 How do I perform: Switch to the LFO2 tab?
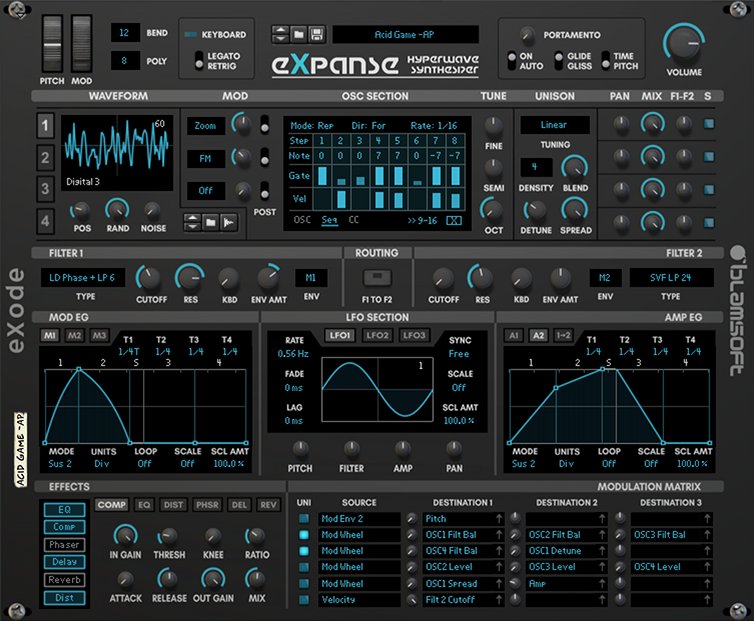click(x=377, y=335)
